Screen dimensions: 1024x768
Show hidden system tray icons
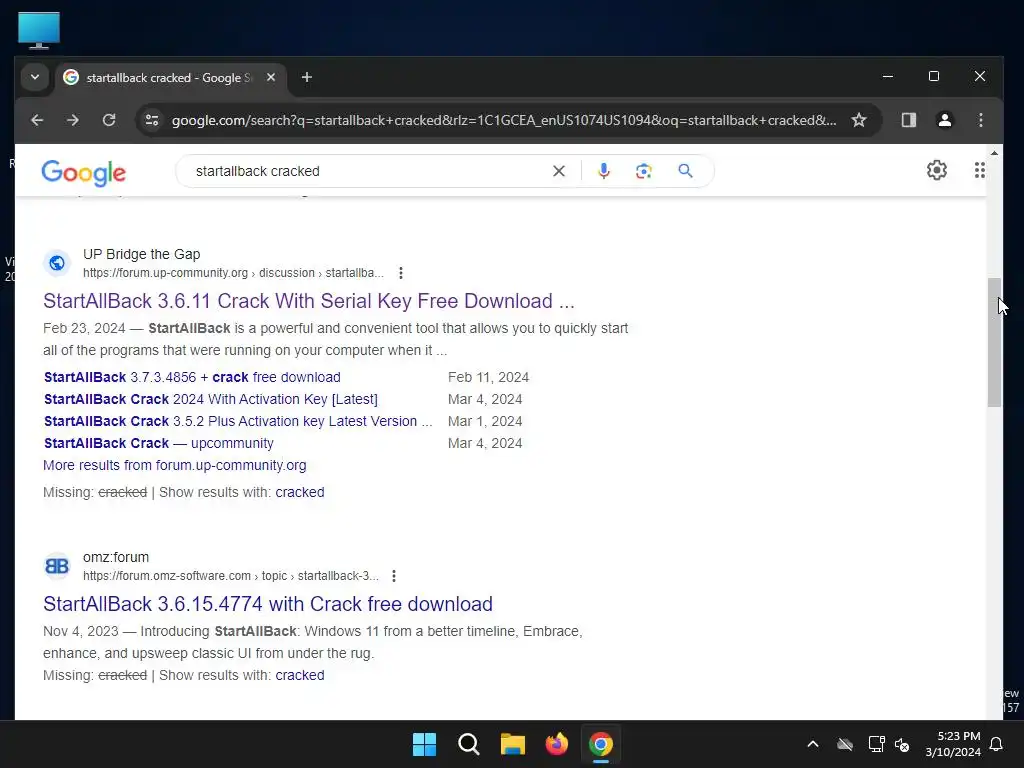click(813, 744)
